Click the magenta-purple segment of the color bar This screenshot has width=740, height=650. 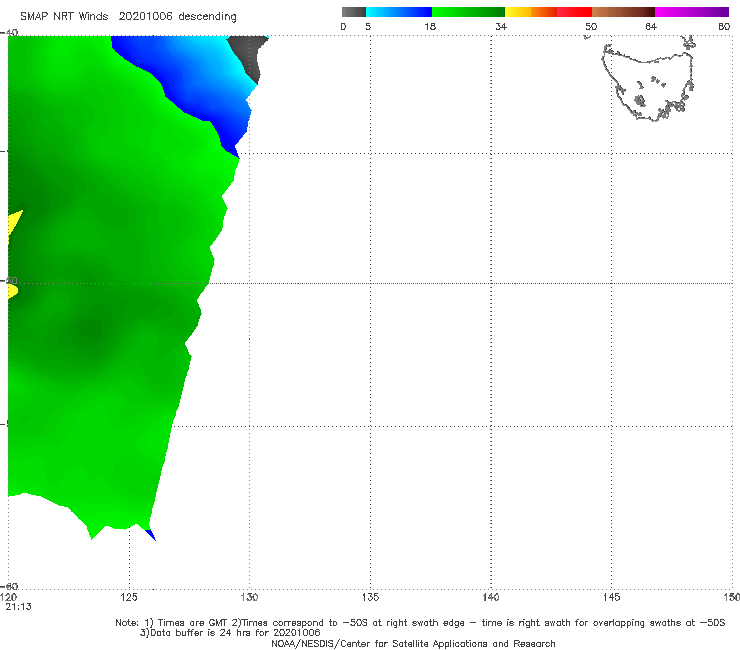692,12
